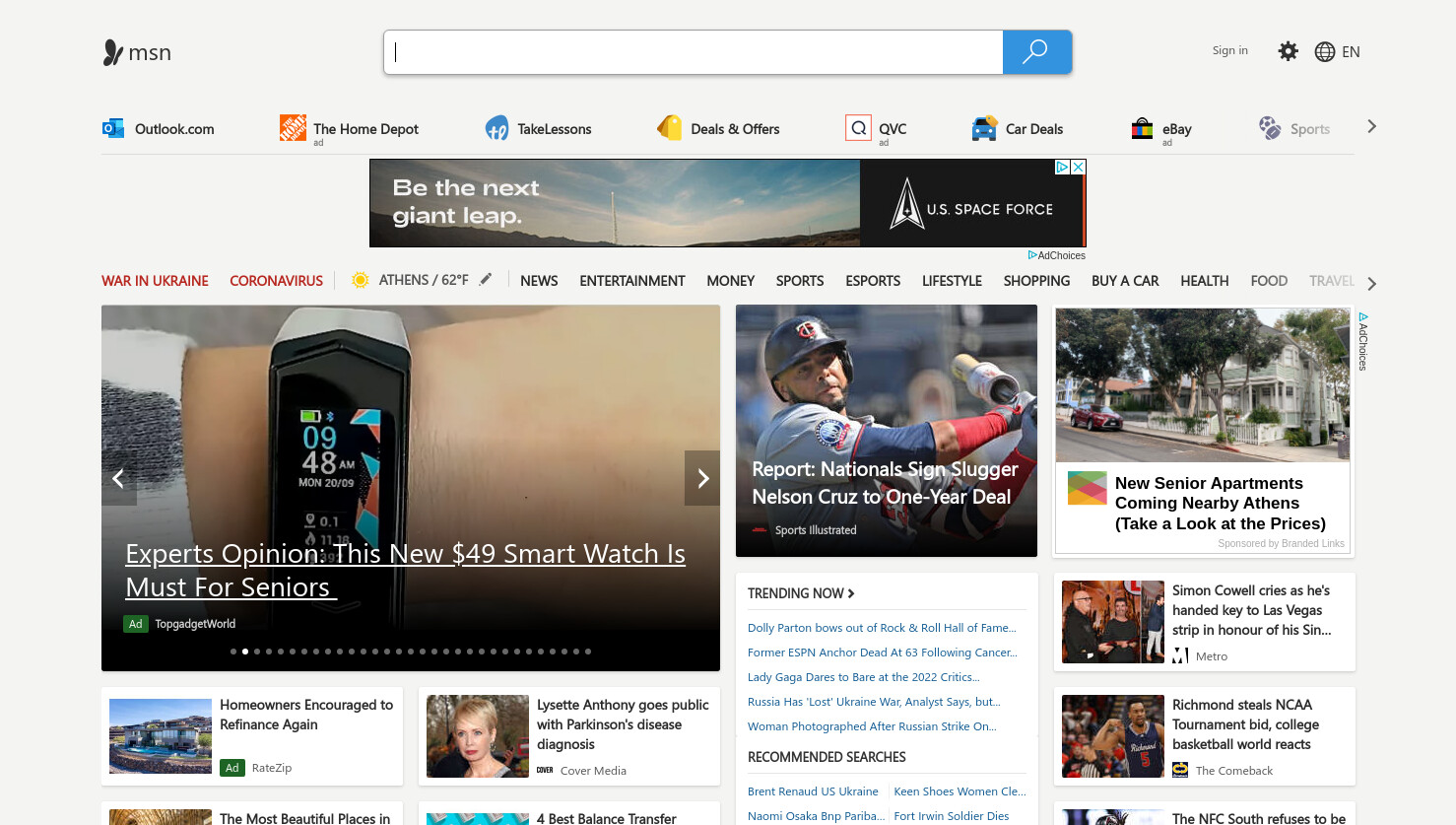Viewport: 1456px width, 825px height.
Task: Click The Home Depot logo icon
Action: pos(293,127)
